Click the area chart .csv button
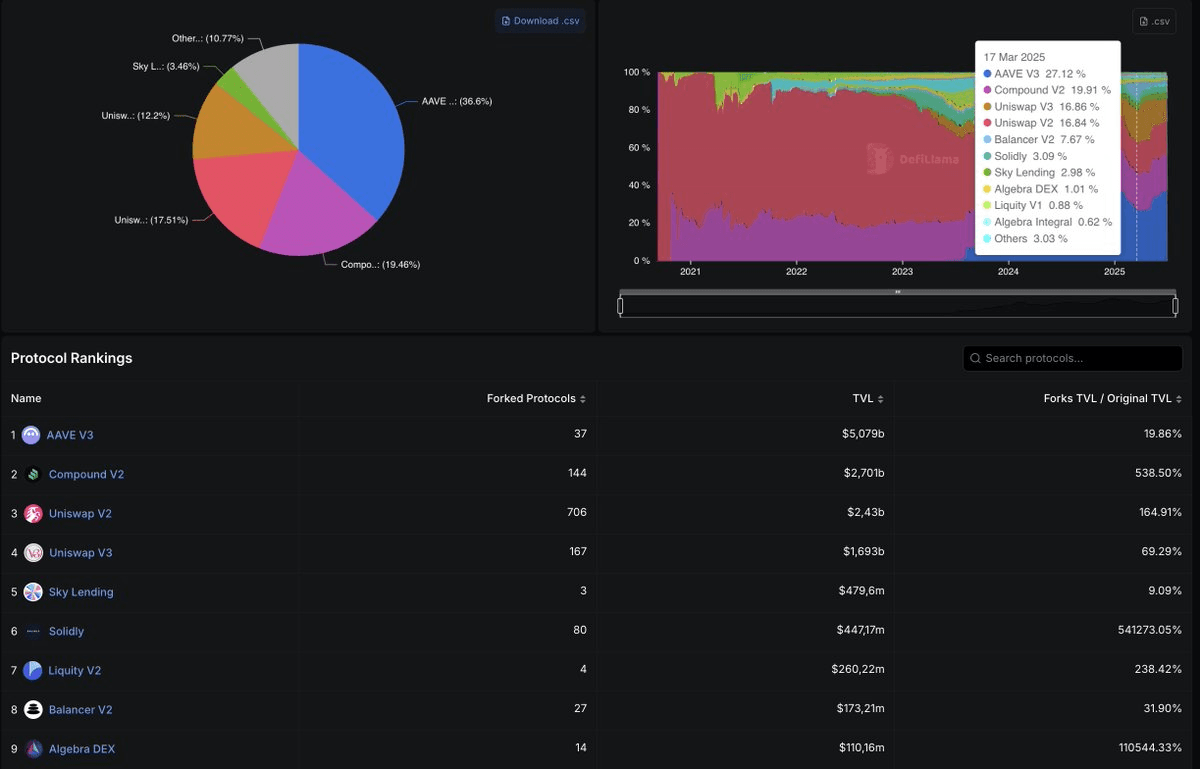This screenshot has height=769, width=1200. 1154,21
